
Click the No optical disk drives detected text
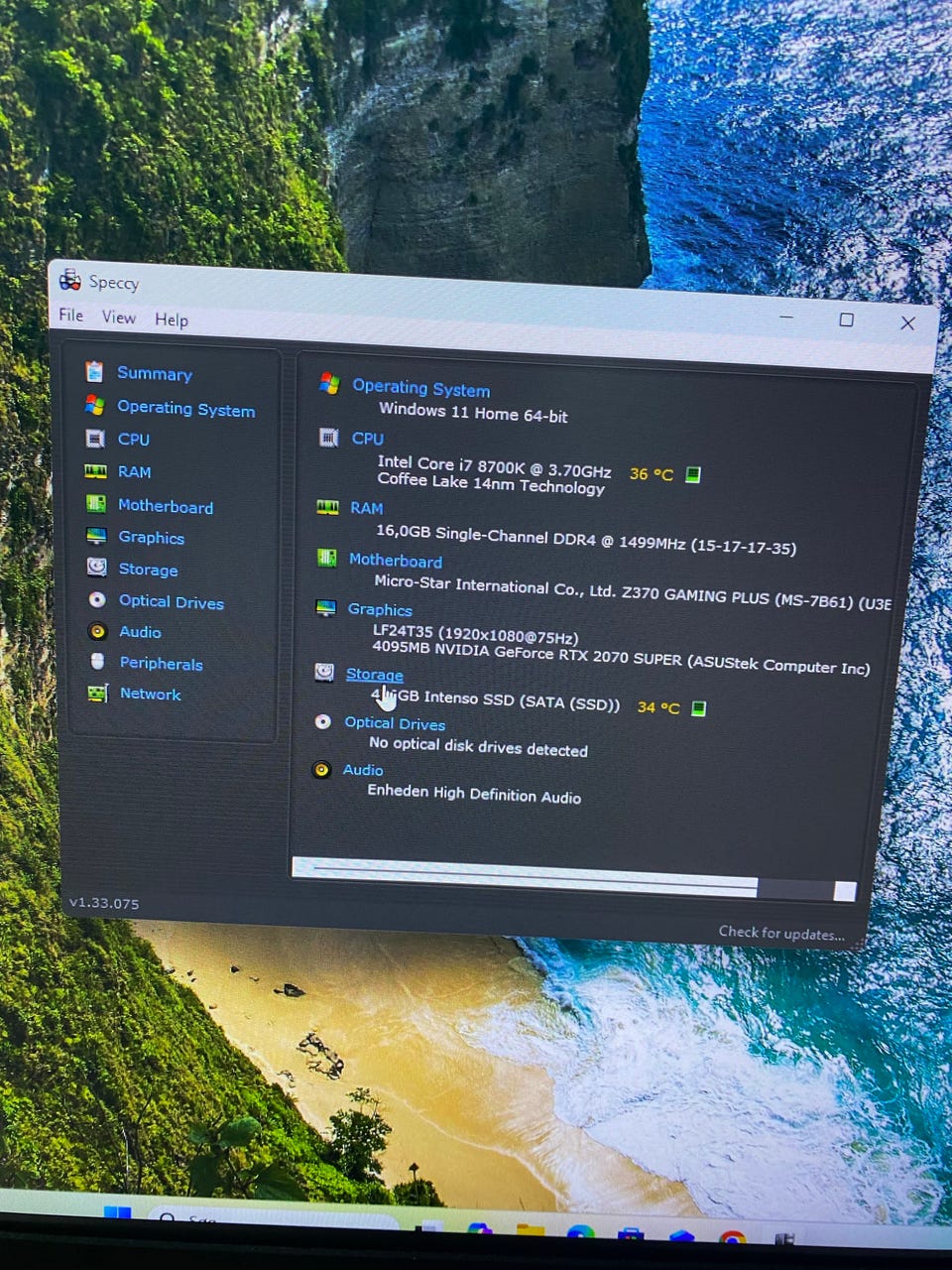click(478, 746)
